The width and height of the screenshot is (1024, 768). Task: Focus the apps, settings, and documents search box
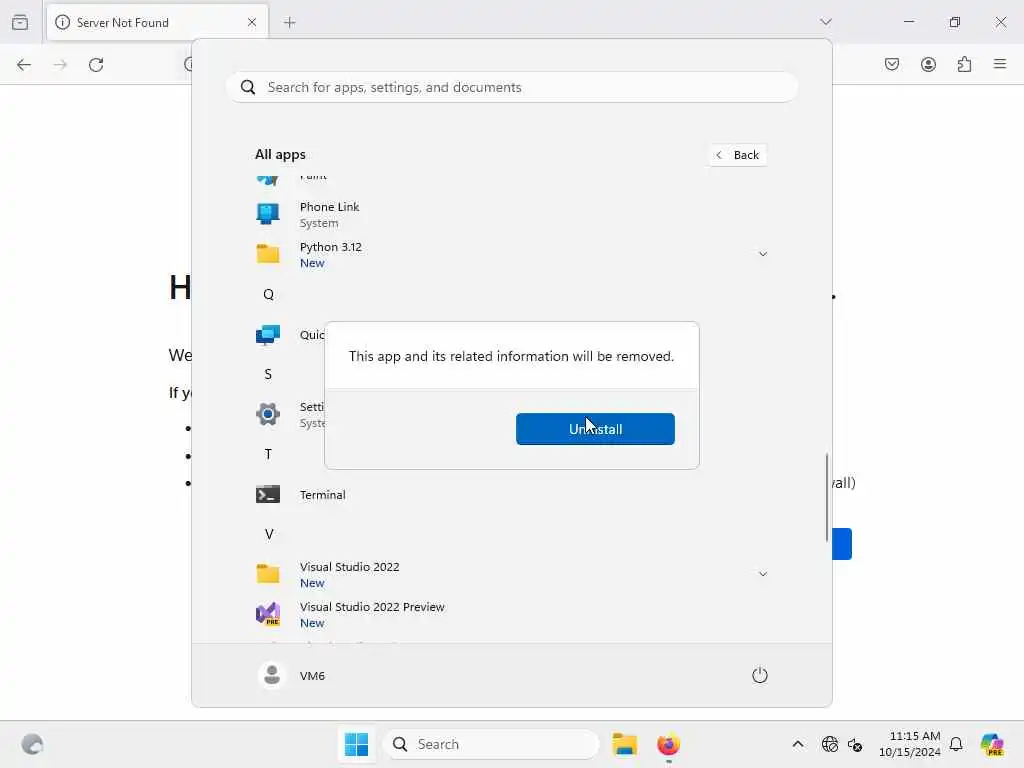pyautogui.click(x=512, y=87)
